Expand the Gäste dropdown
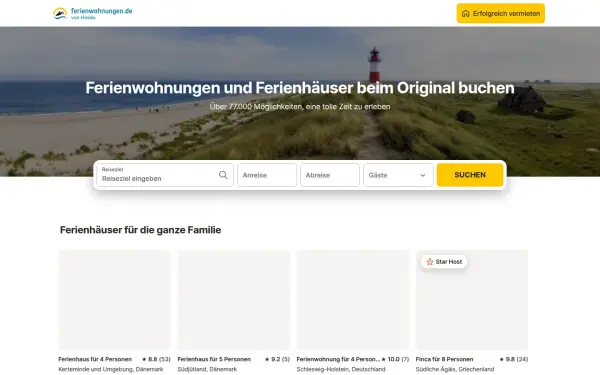This screenshot has height=375, width=600. [x=398, y=175]
